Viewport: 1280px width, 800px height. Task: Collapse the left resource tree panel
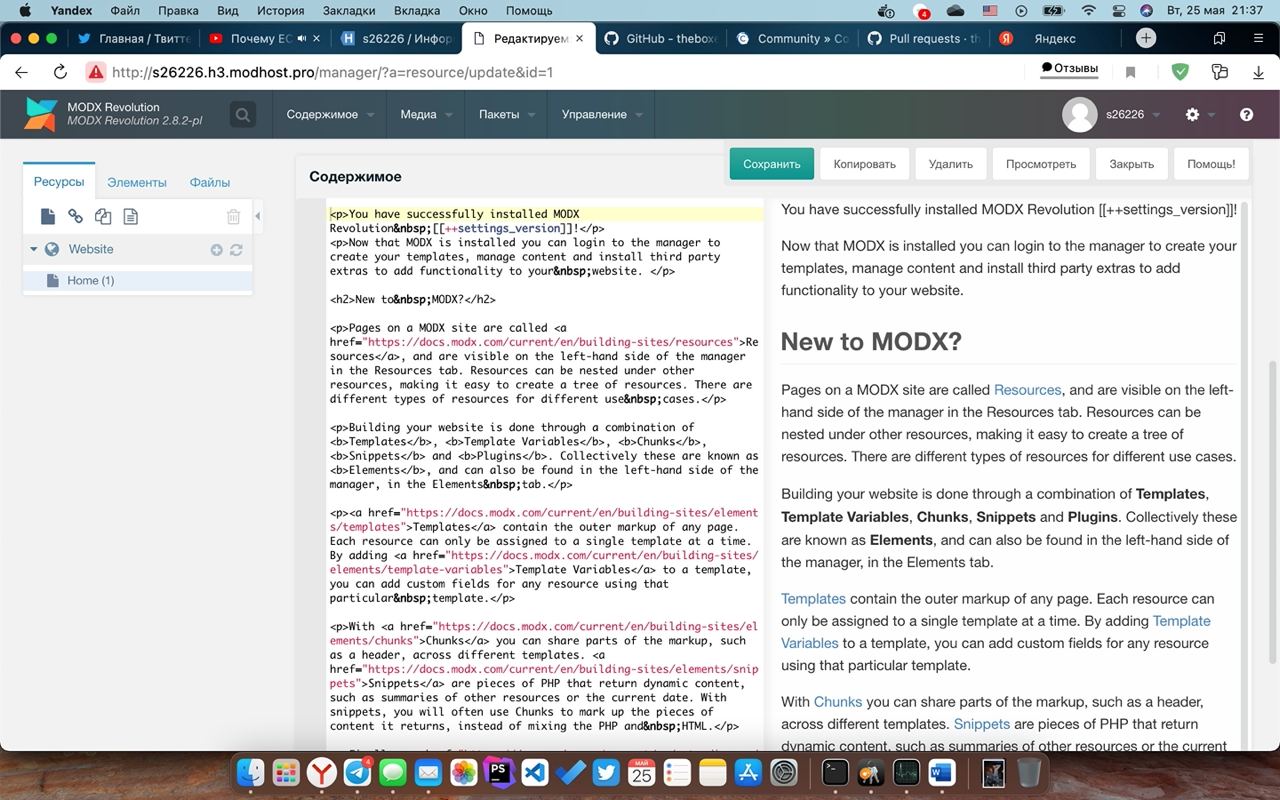[258, 216]
